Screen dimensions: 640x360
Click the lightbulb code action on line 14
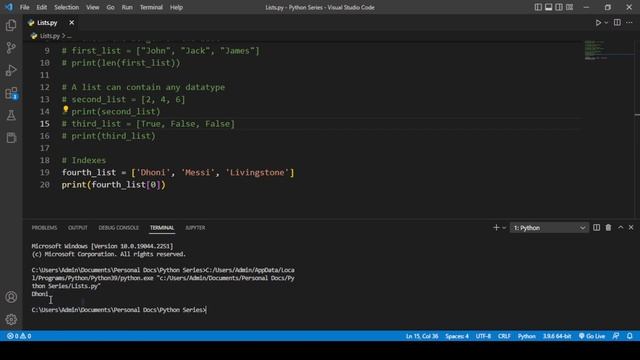coord(65,109)
